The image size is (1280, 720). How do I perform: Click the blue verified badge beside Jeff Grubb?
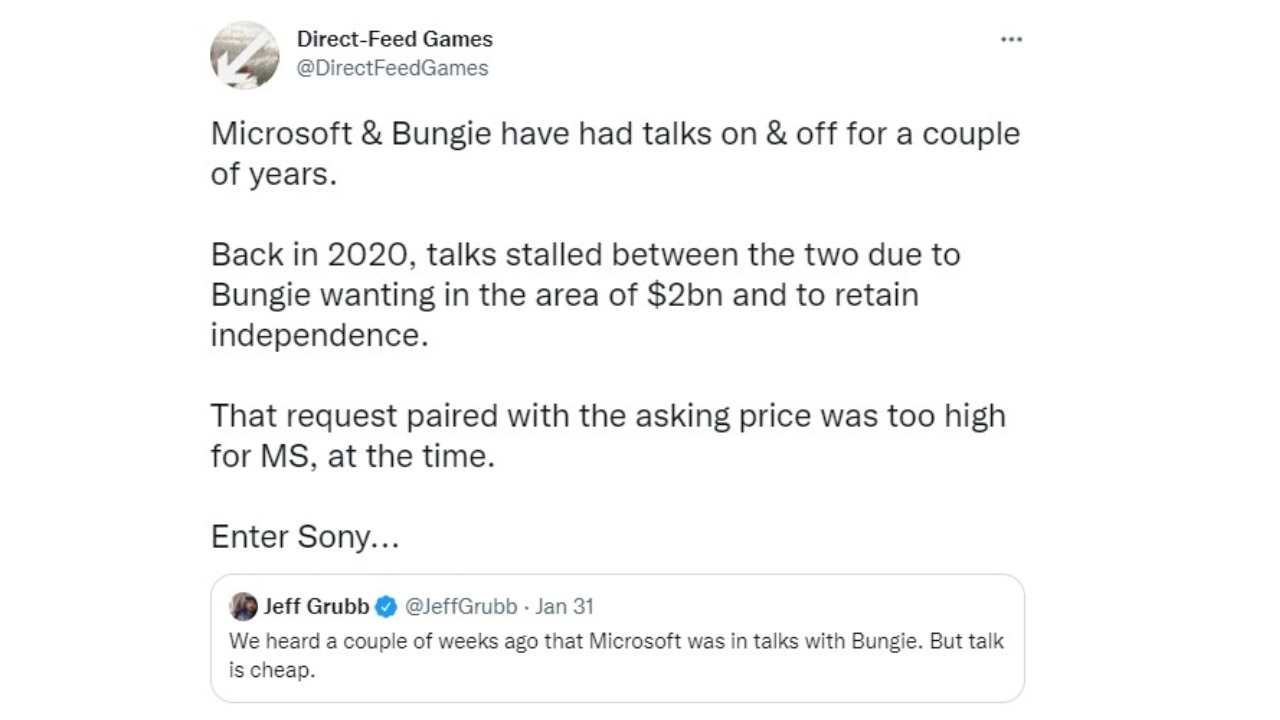click(x=386, y=607)
